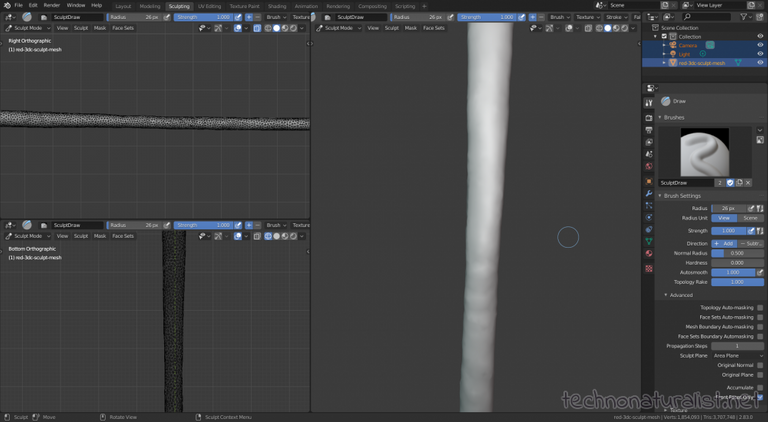Open the Object properties tab icon
This screenshot has width=768, height=422.
pos(649,181)
